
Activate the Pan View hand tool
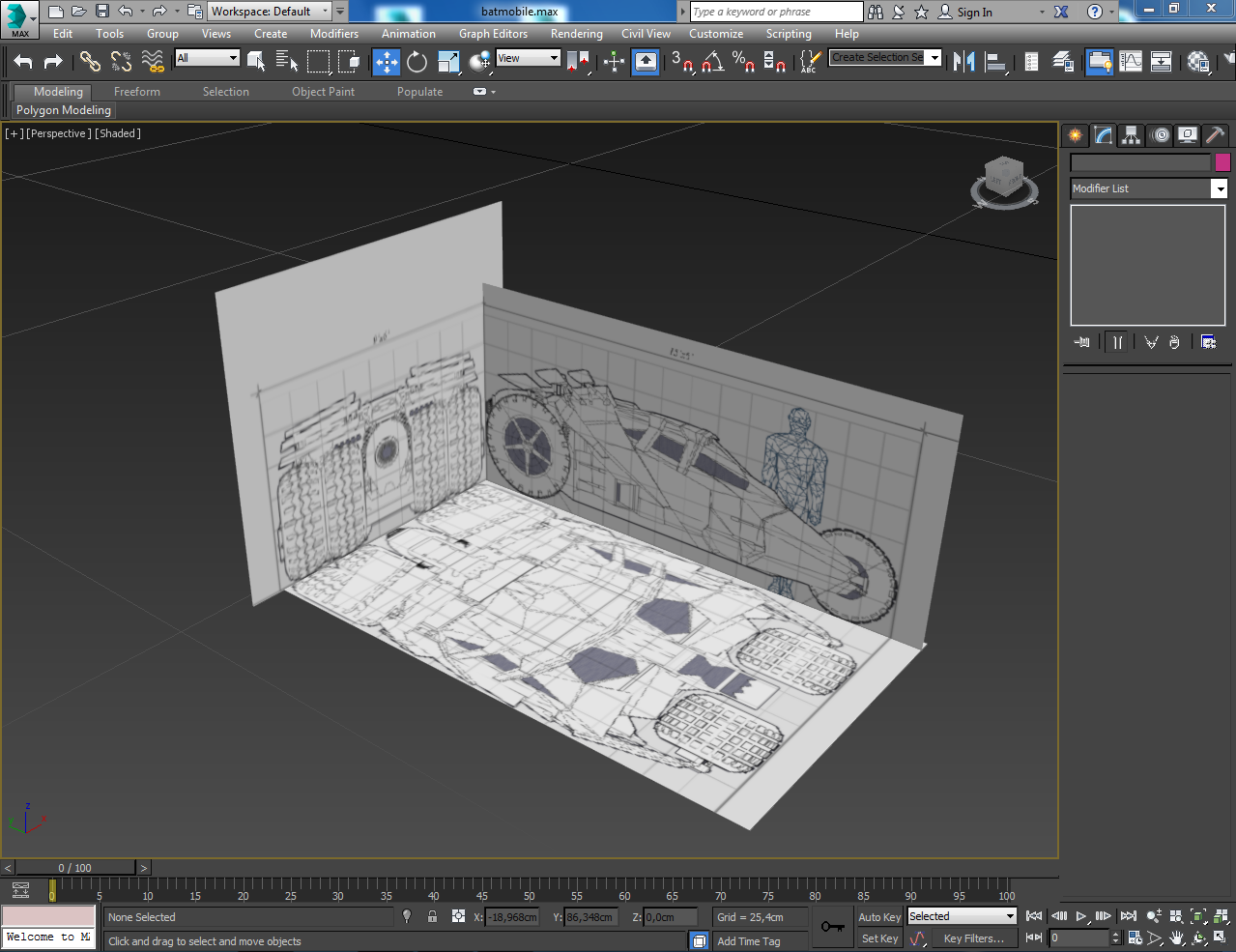point(1177,938)
